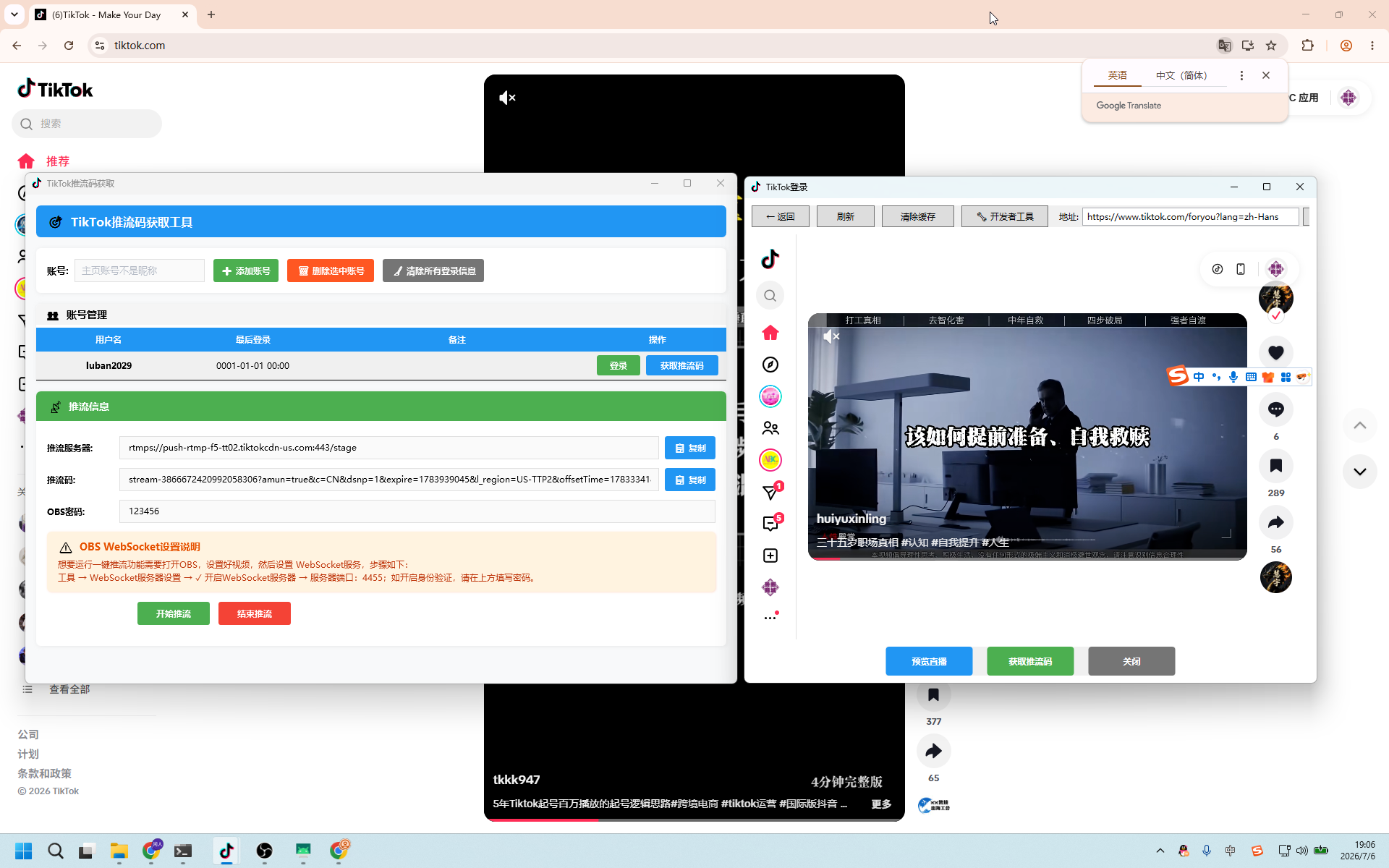Open the Explore compass icon in the login window
Screen dimensions: 1389x868
coord(770,365)
